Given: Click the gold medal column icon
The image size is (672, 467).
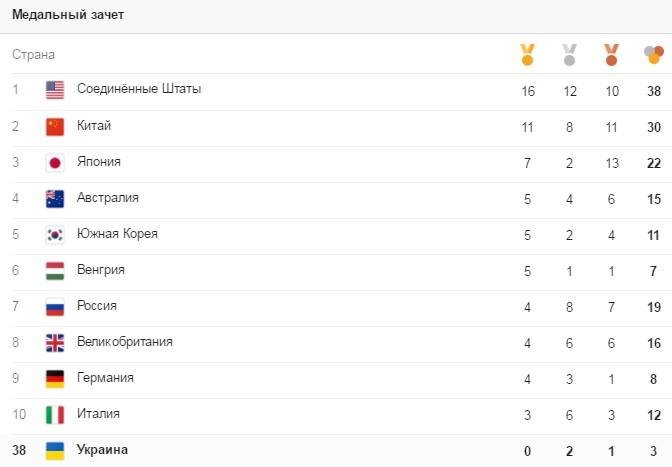Looking at the screenshot, I should (528, 54).
